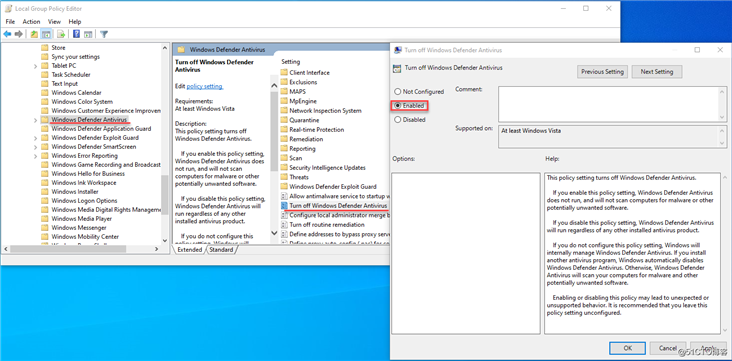The height and width of the screenshot is (361, 732).
Task: Select Windows Defender Application Guard in tree
Action: pyautogui.click(x=101, y=129)
